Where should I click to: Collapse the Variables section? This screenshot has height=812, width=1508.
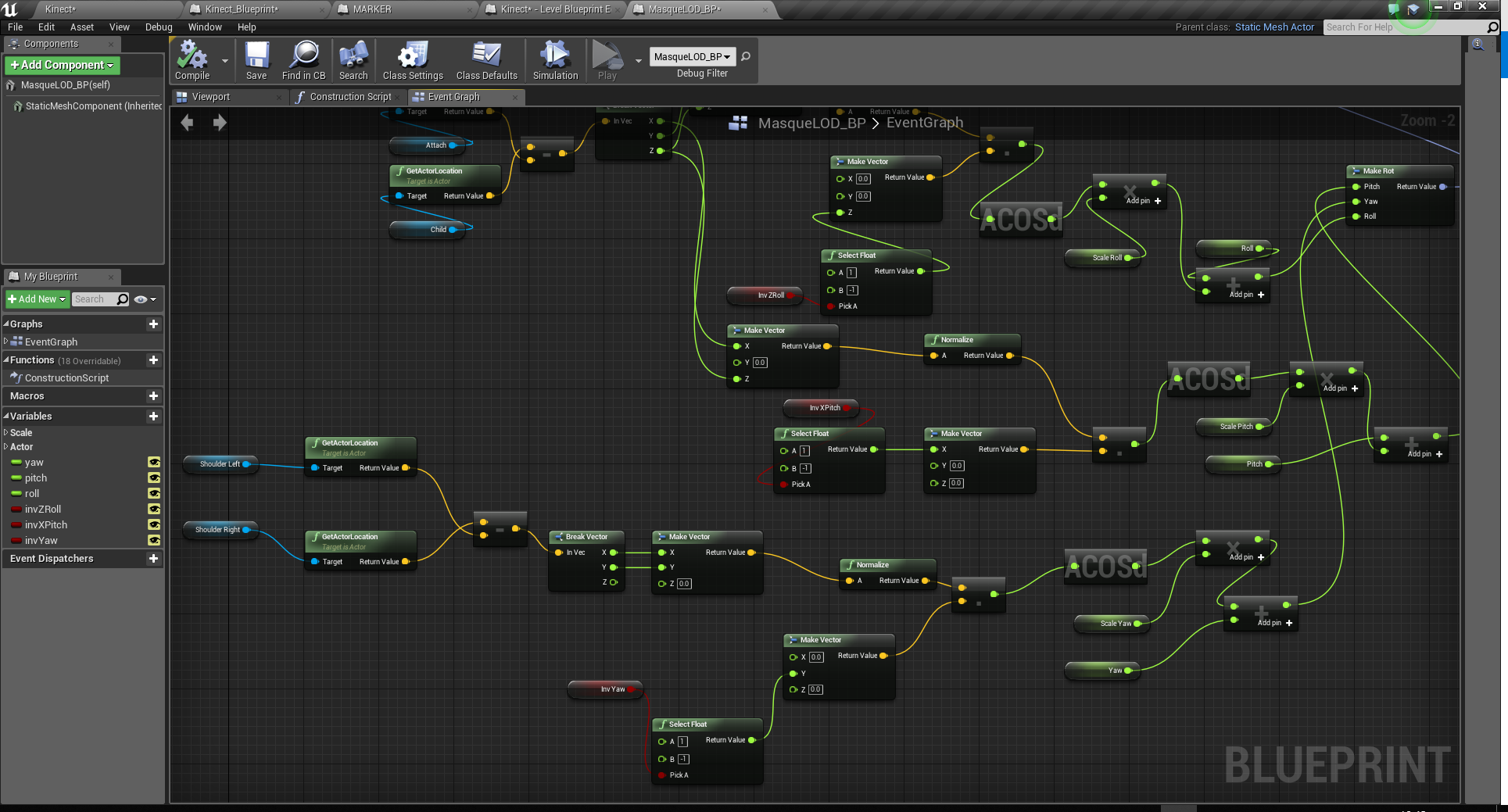pyautogui.click(x=6, y=416)
